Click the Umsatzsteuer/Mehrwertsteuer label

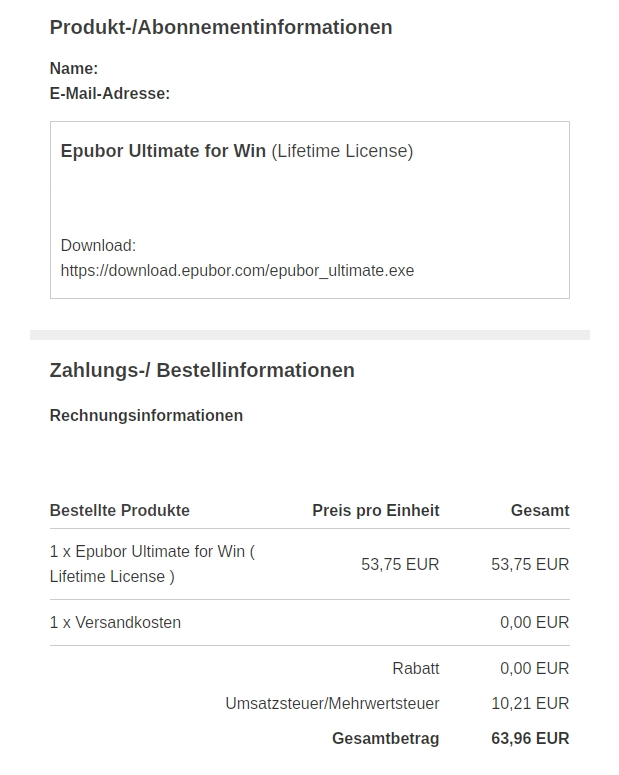click(x=332, y=704)
